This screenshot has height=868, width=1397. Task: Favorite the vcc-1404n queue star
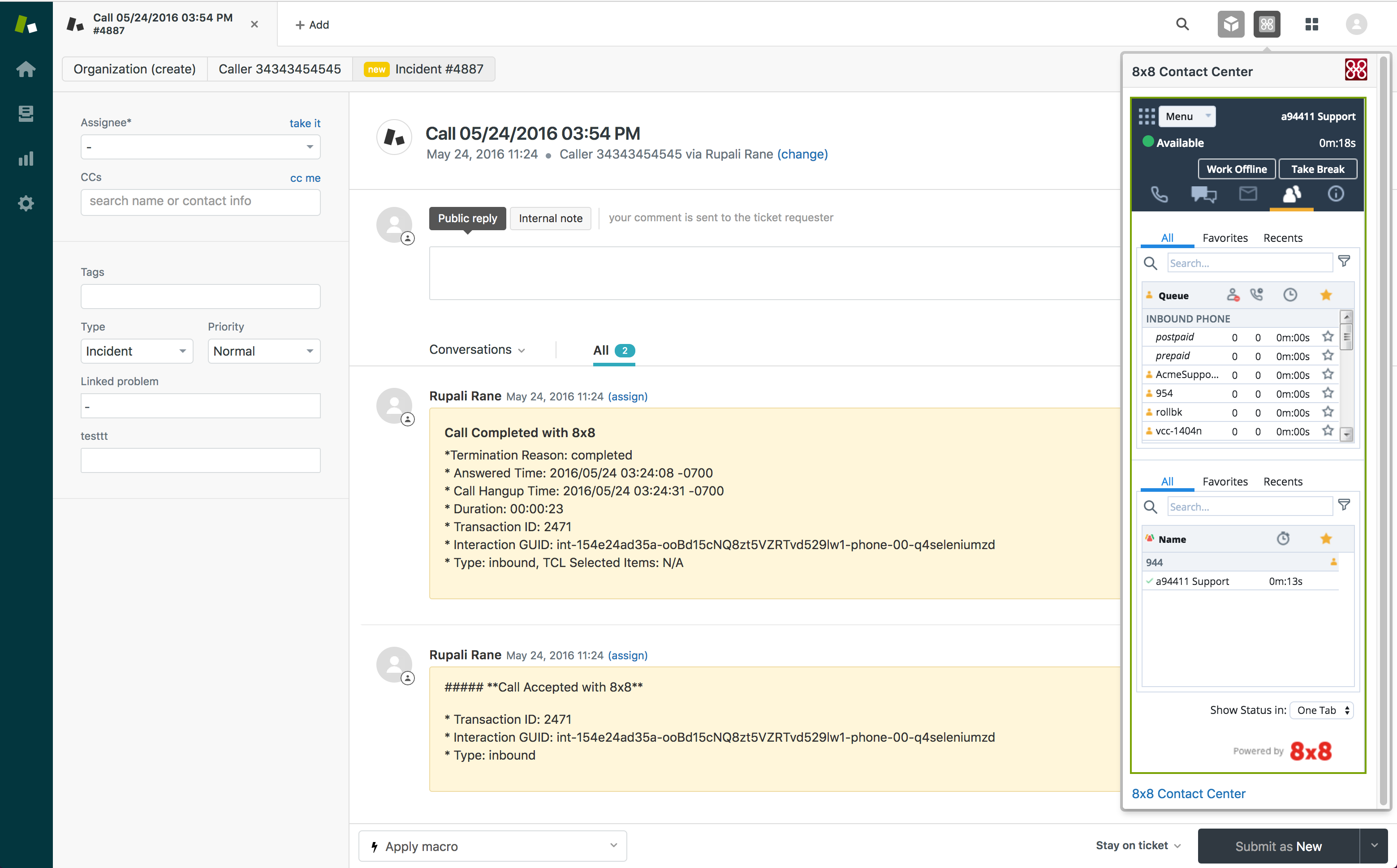tap(1328, 430)
